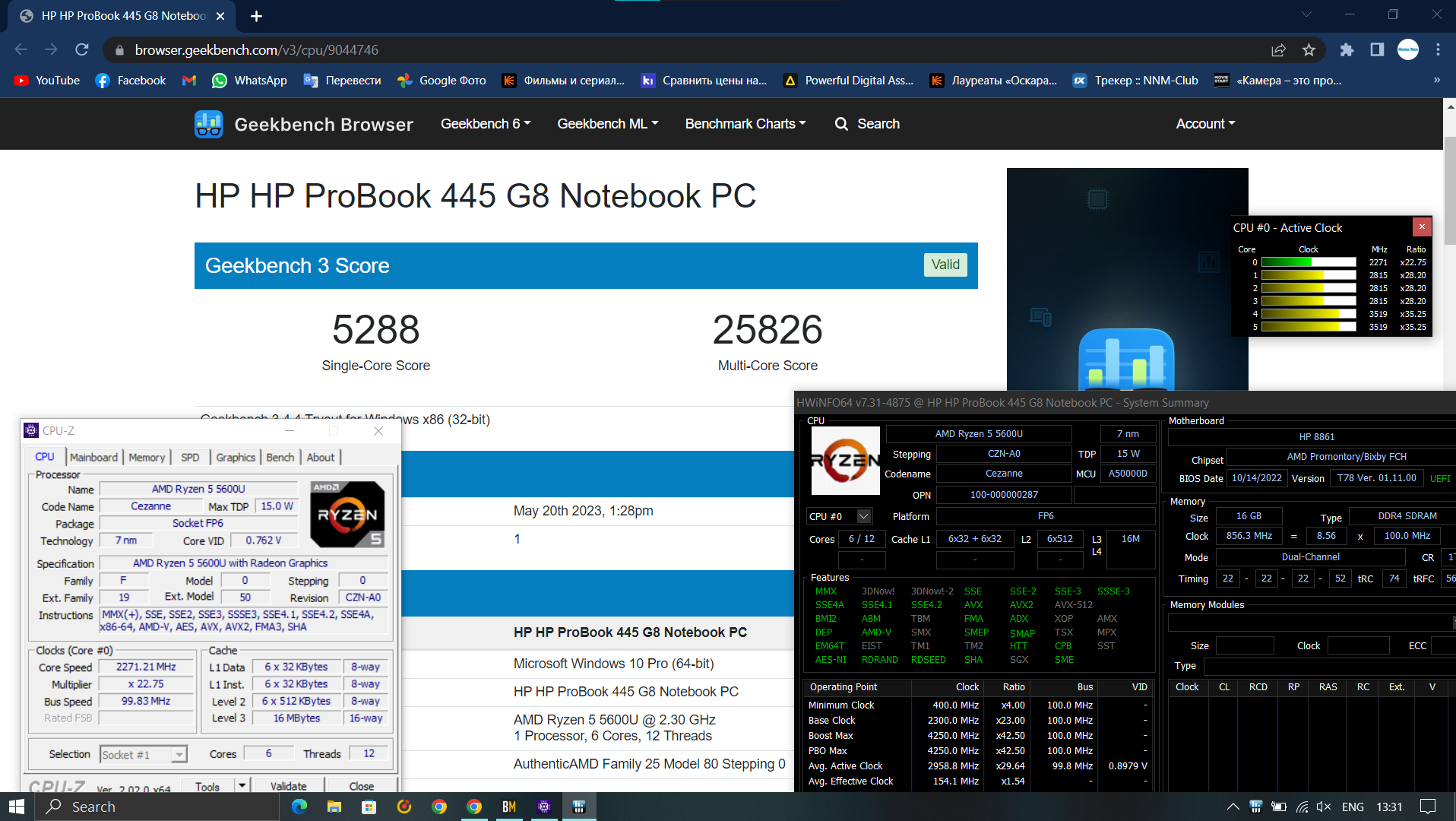
Task: Click the battery tray icon
Action: pos(1279,807)
